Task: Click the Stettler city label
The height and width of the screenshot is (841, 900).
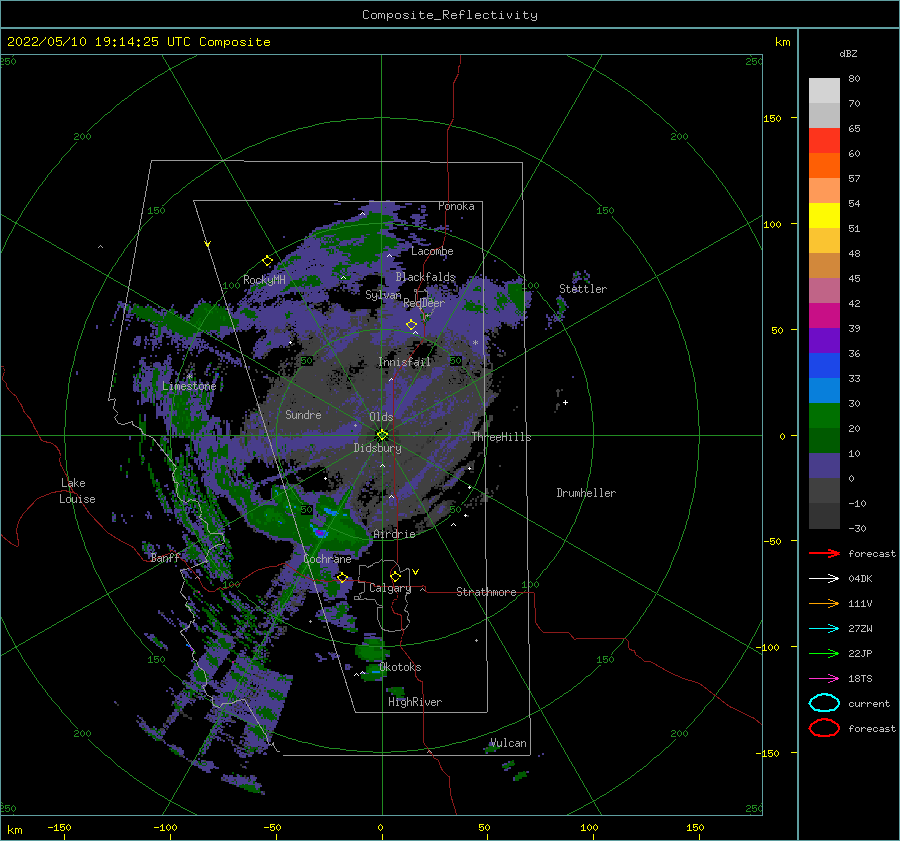Action: click(x=583, y=289)
